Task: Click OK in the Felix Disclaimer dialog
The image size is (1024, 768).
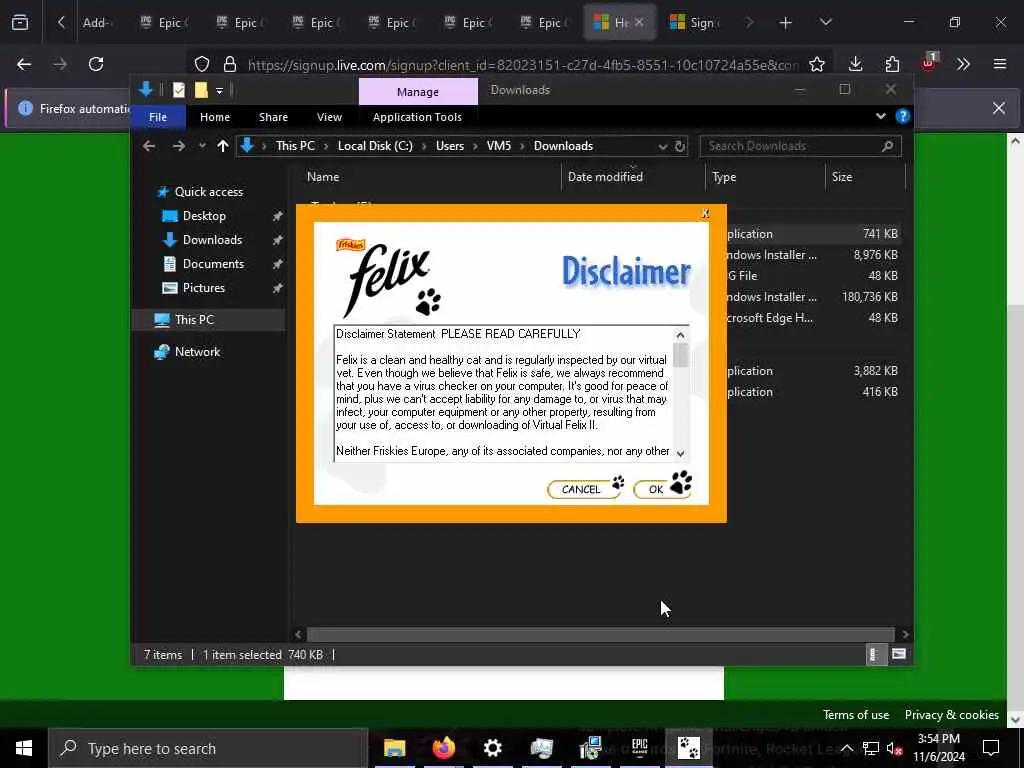Action: [x=662, y=488]
